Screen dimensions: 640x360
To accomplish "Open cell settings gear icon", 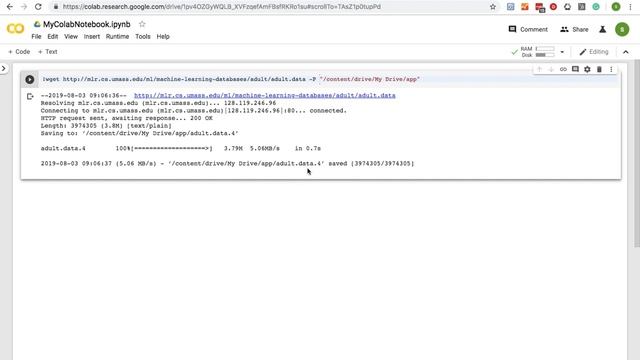I will coord(587,69).
